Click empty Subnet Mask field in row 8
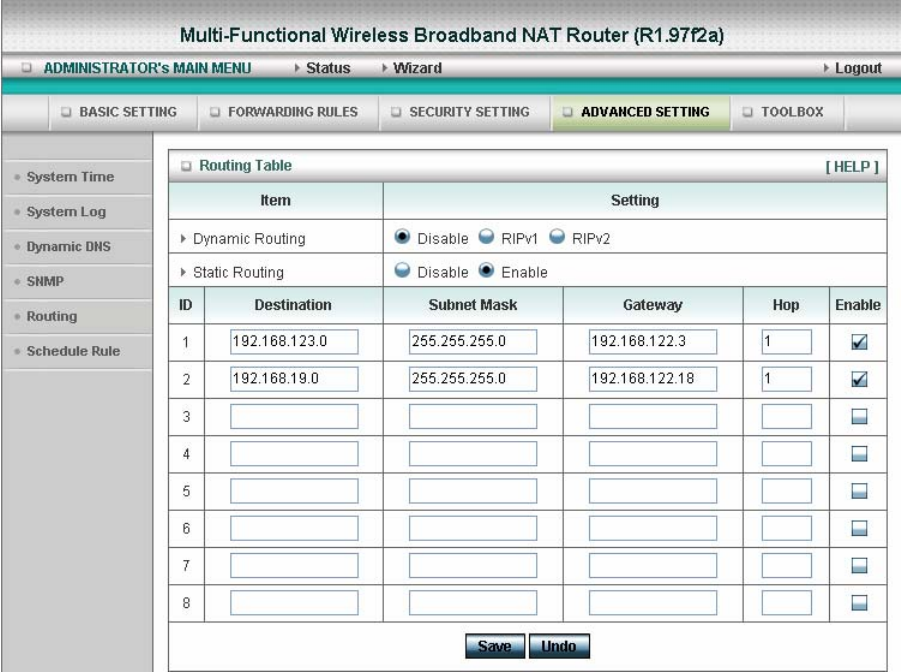Viewport: 901px width, 672px height. (473, 602)
